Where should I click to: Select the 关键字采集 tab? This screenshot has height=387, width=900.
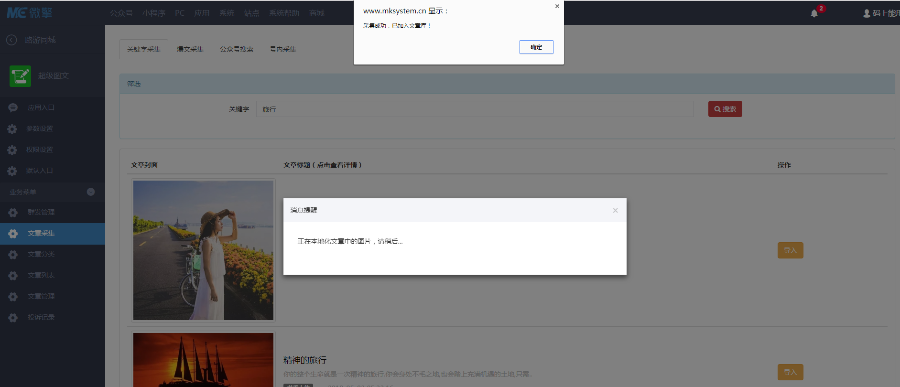143,49
